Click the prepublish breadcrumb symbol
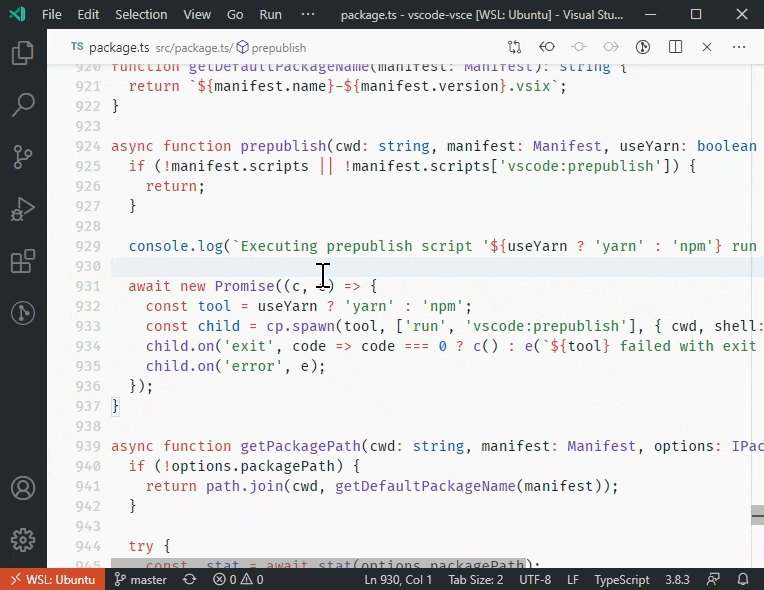Viewport: 764px width, 590px height. [278, 48]
